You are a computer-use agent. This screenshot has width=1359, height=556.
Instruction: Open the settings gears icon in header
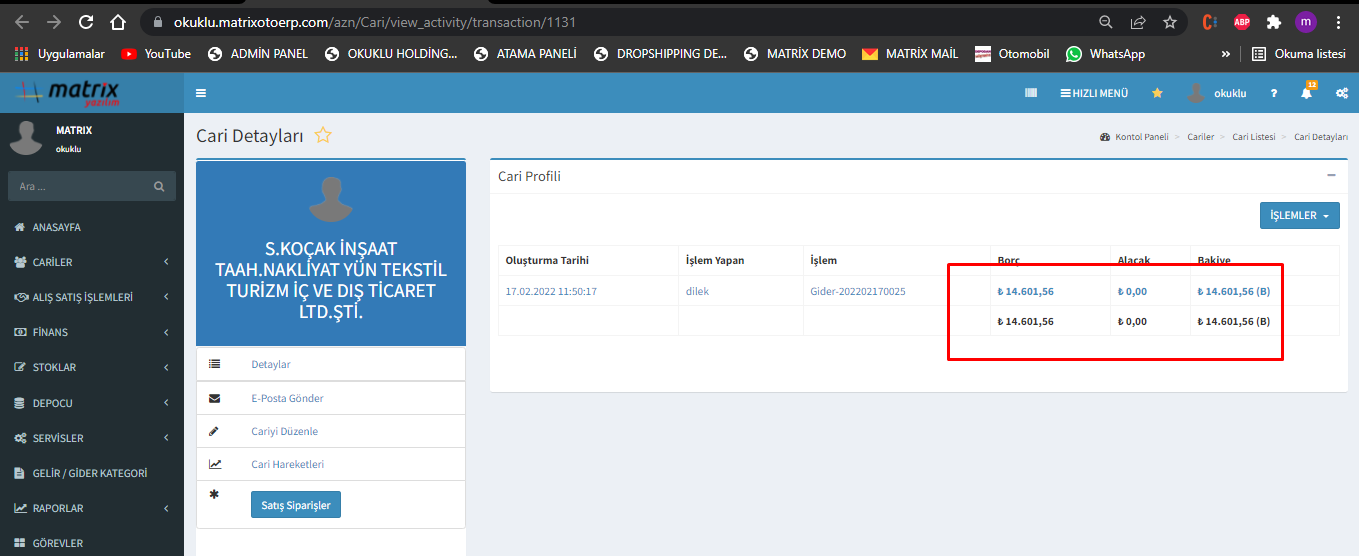(1341, 93)
